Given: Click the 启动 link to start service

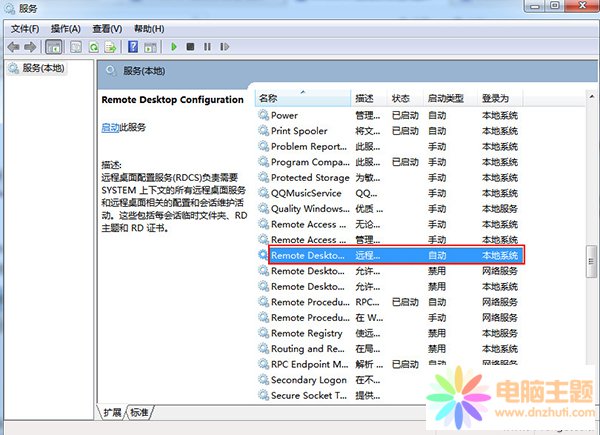Looking at the screenshot, I should pos(110,127).
